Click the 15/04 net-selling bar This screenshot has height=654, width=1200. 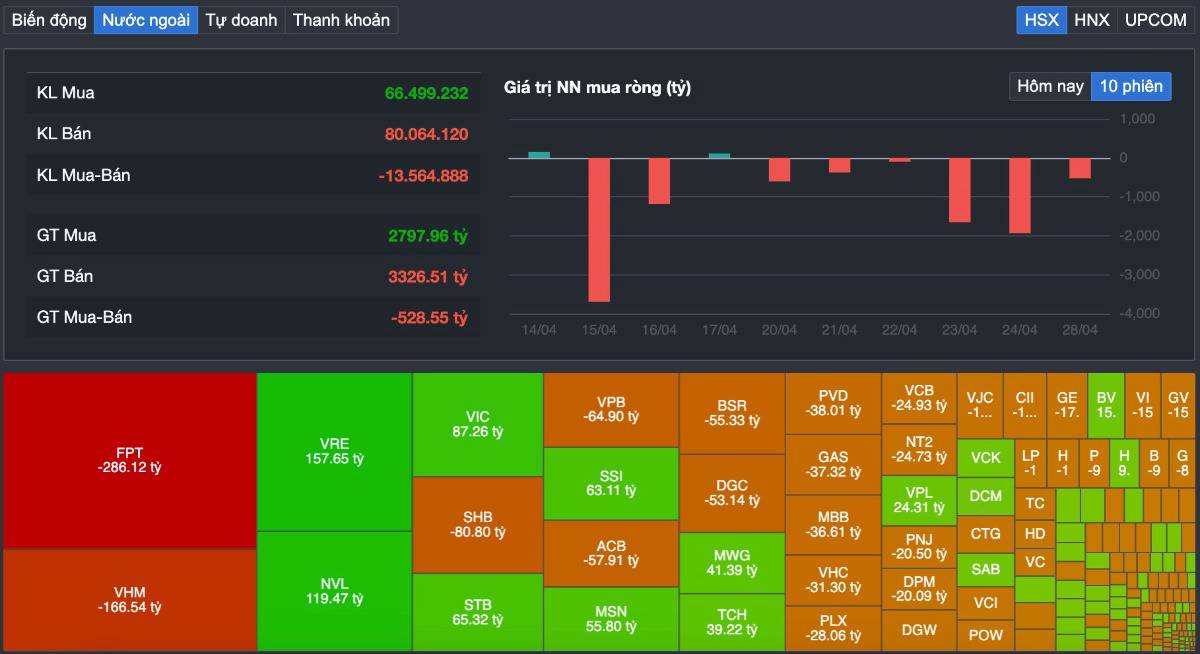(599, 229)
